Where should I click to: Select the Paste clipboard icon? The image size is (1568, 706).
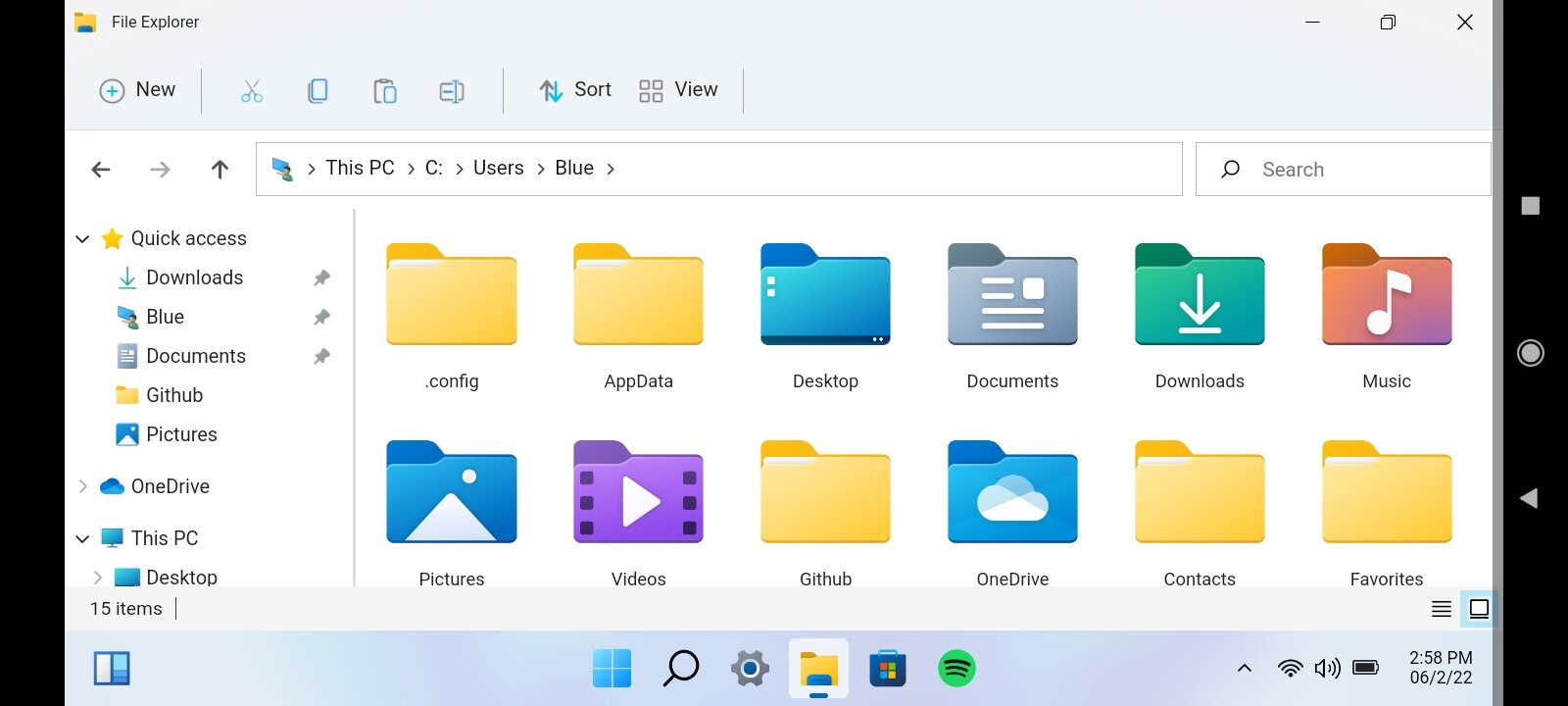click(x=384, y=91)
